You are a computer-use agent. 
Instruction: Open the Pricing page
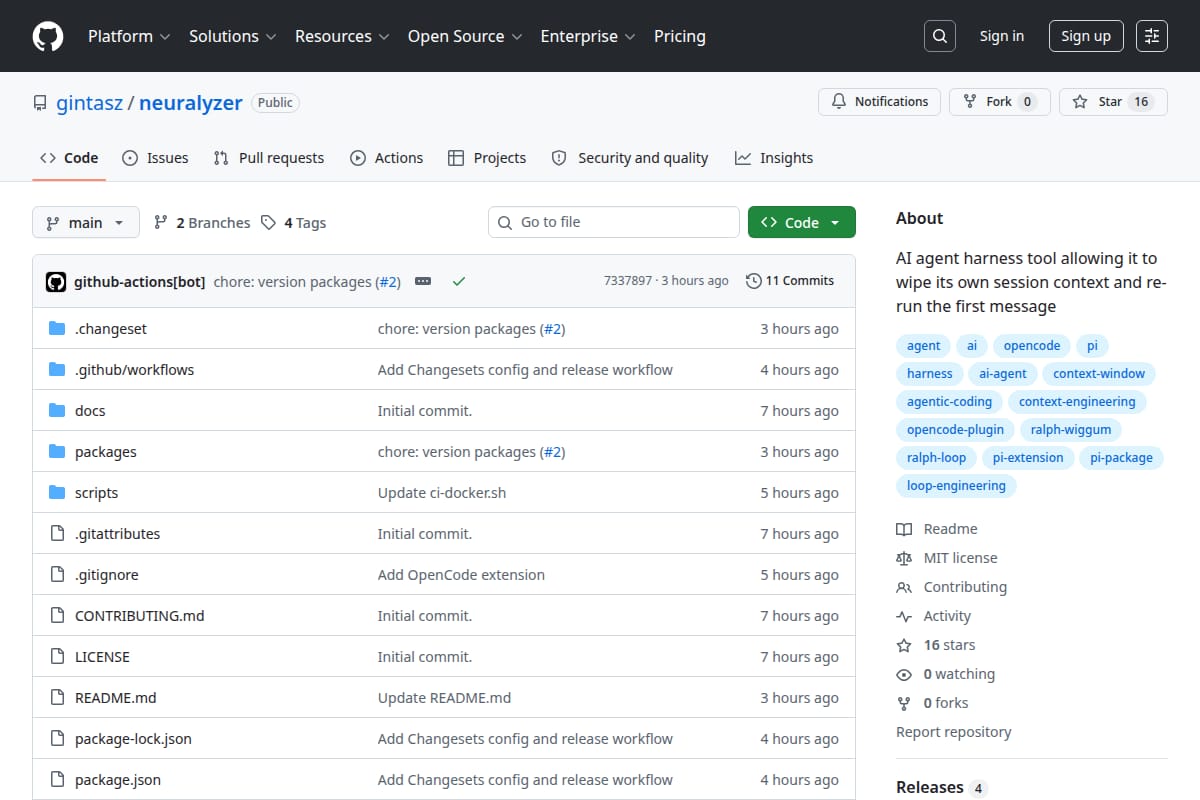pyautogui.click(x=680, y=36)
